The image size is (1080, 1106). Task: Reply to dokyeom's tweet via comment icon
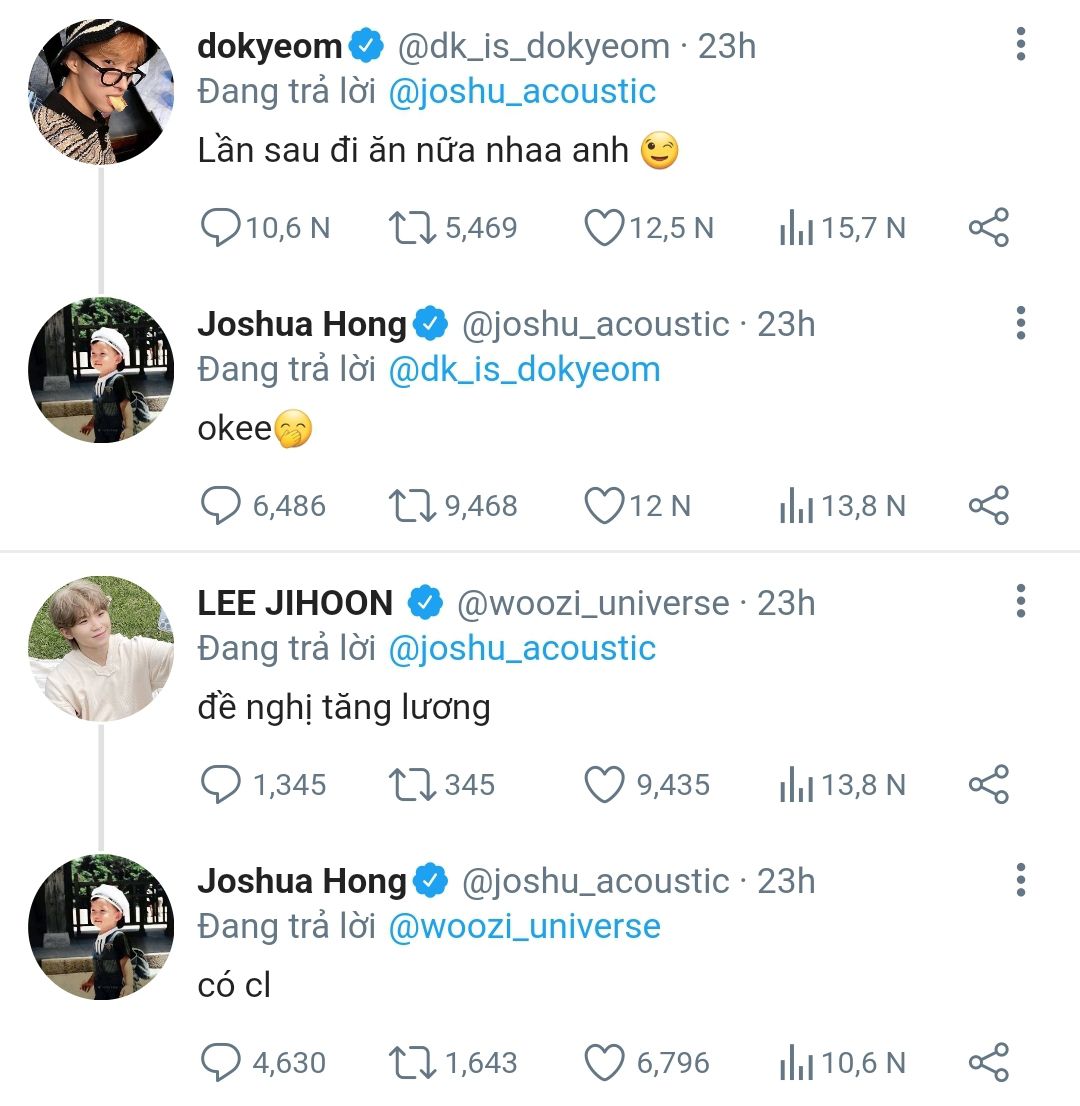(222, 228)
